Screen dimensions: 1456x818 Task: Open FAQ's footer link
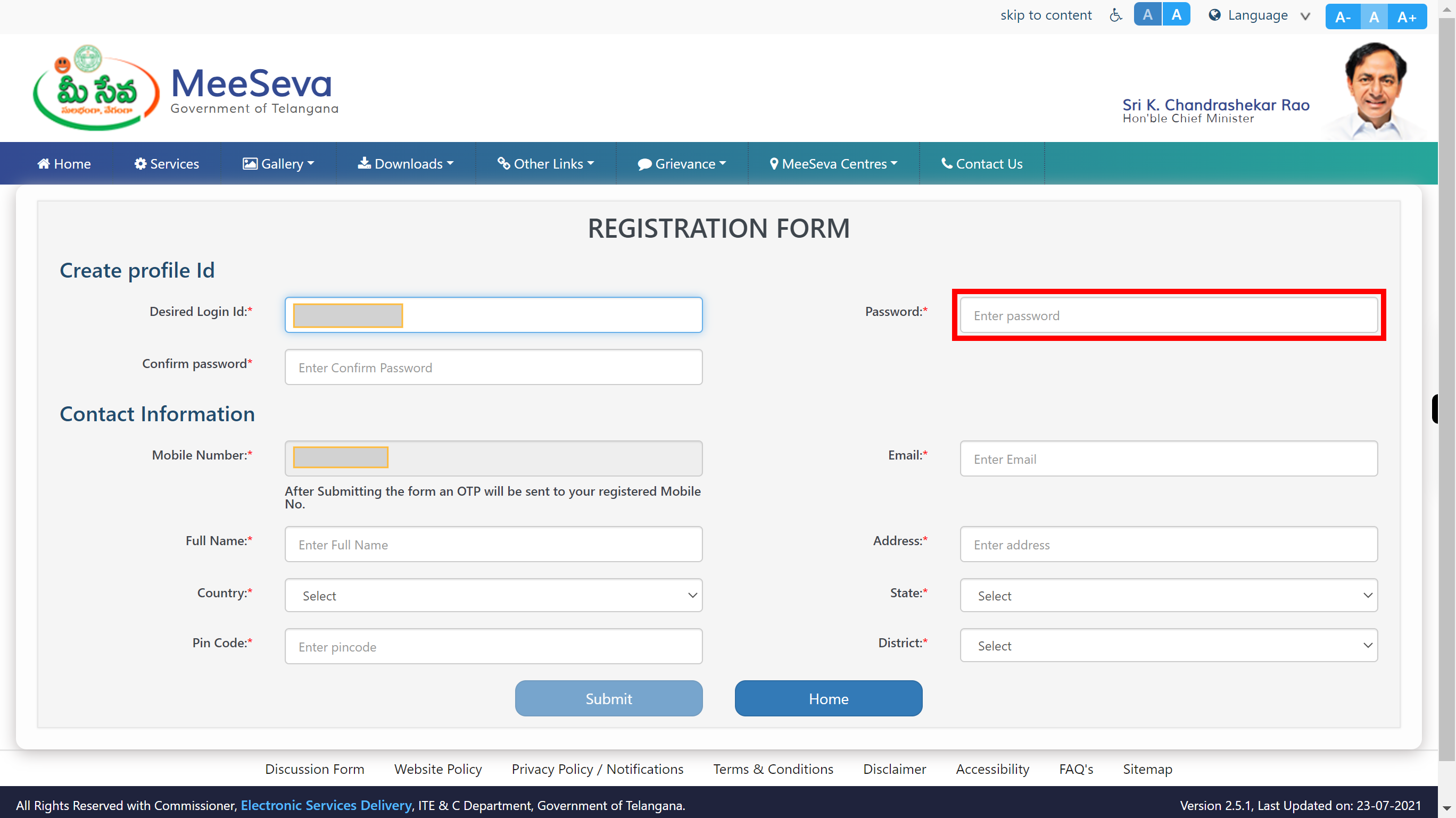[1076, 769]
